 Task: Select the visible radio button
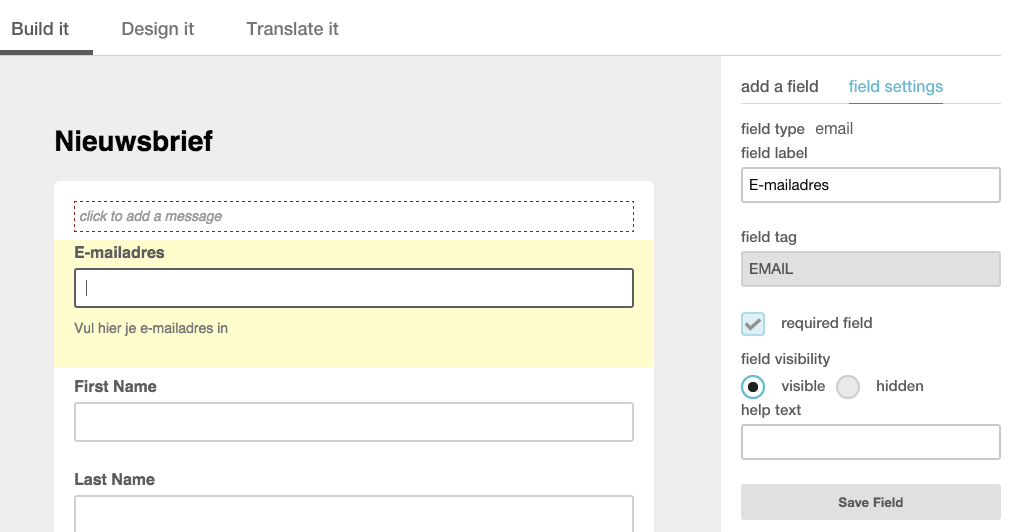click(753, 387)
